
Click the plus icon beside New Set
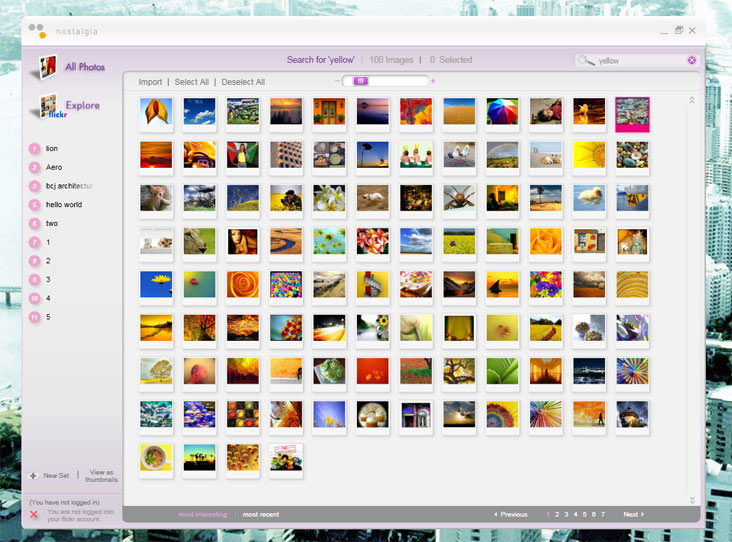click(34, 475)
